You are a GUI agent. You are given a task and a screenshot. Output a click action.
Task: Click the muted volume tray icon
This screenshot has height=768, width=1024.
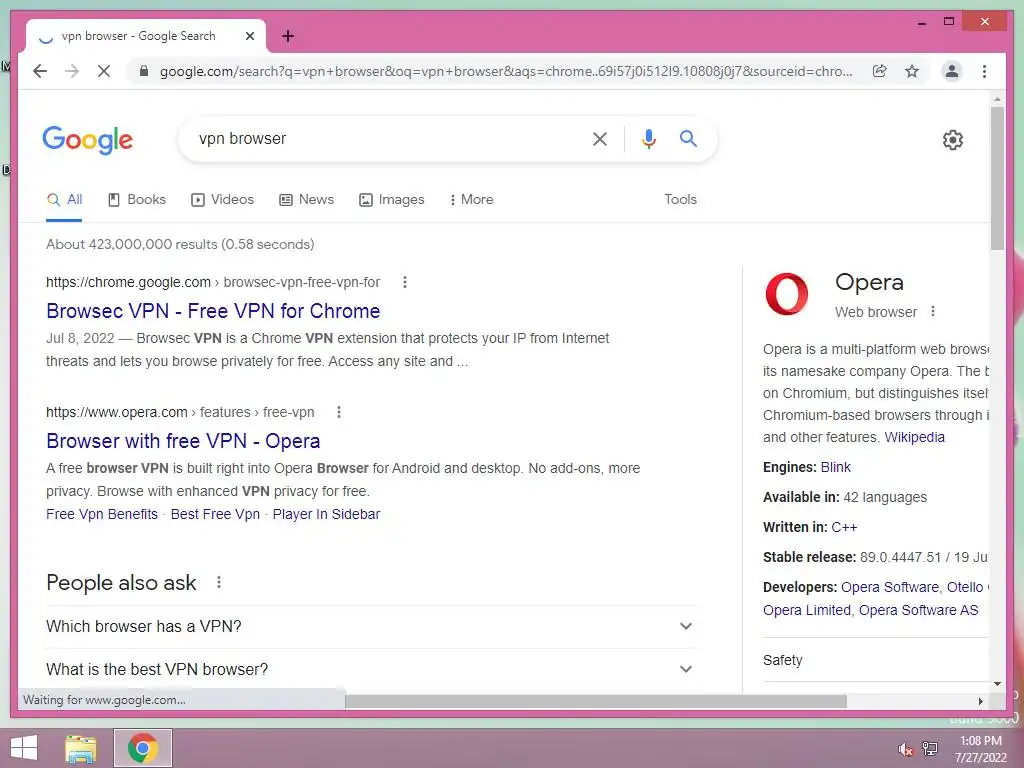(x=905, y=749)
